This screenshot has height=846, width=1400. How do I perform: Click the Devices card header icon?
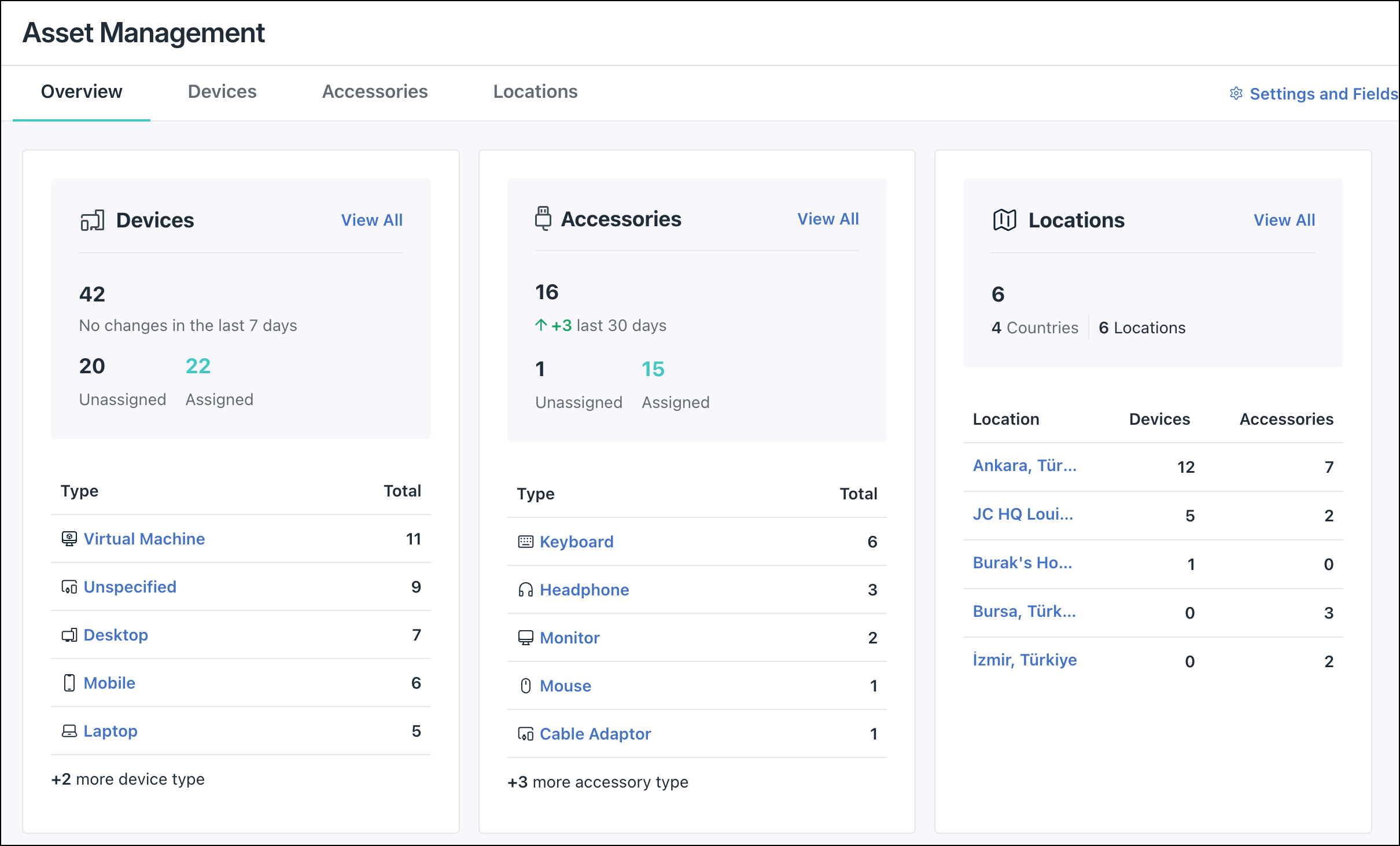[x=93, y=220]
